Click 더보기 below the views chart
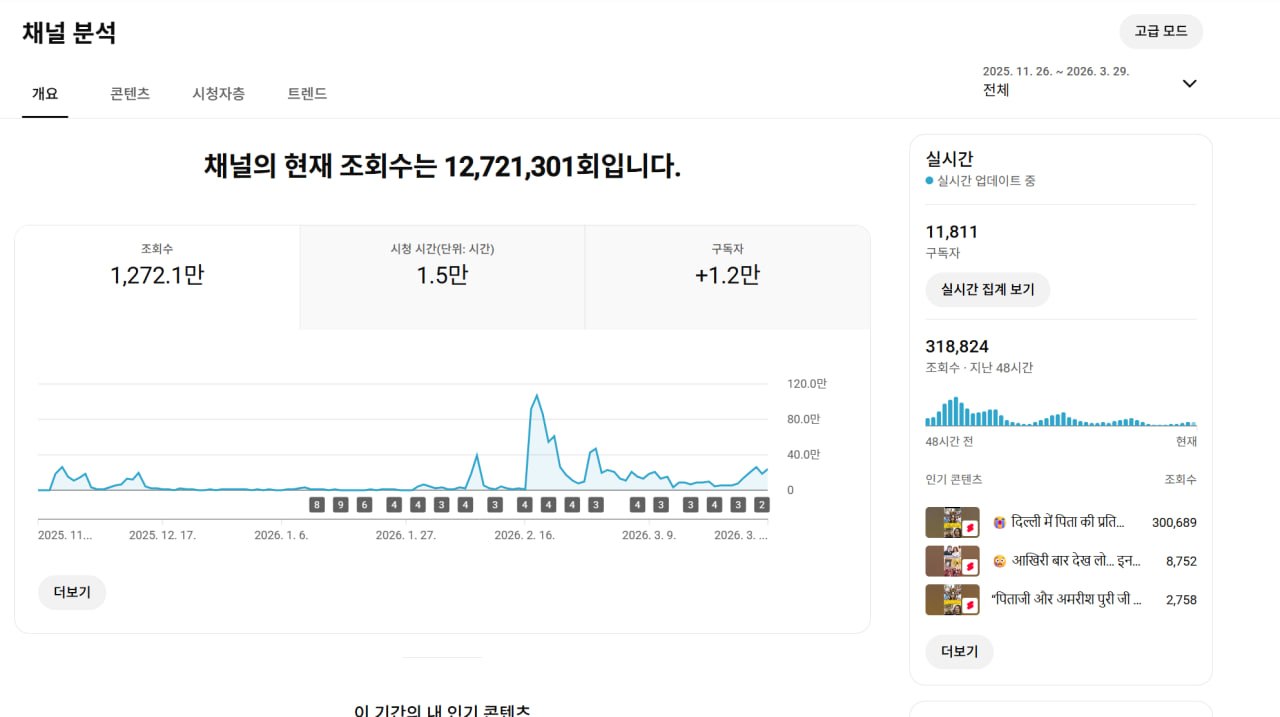 72,592
